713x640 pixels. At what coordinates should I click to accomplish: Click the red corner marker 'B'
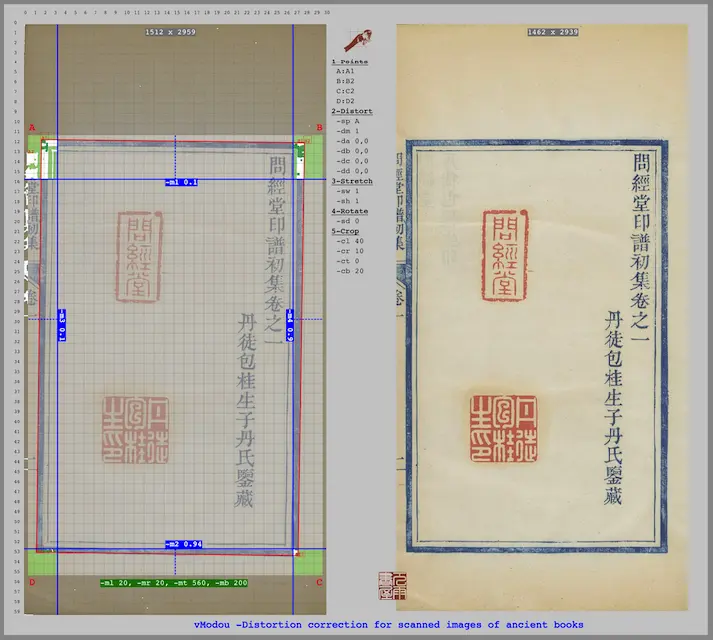319,127
